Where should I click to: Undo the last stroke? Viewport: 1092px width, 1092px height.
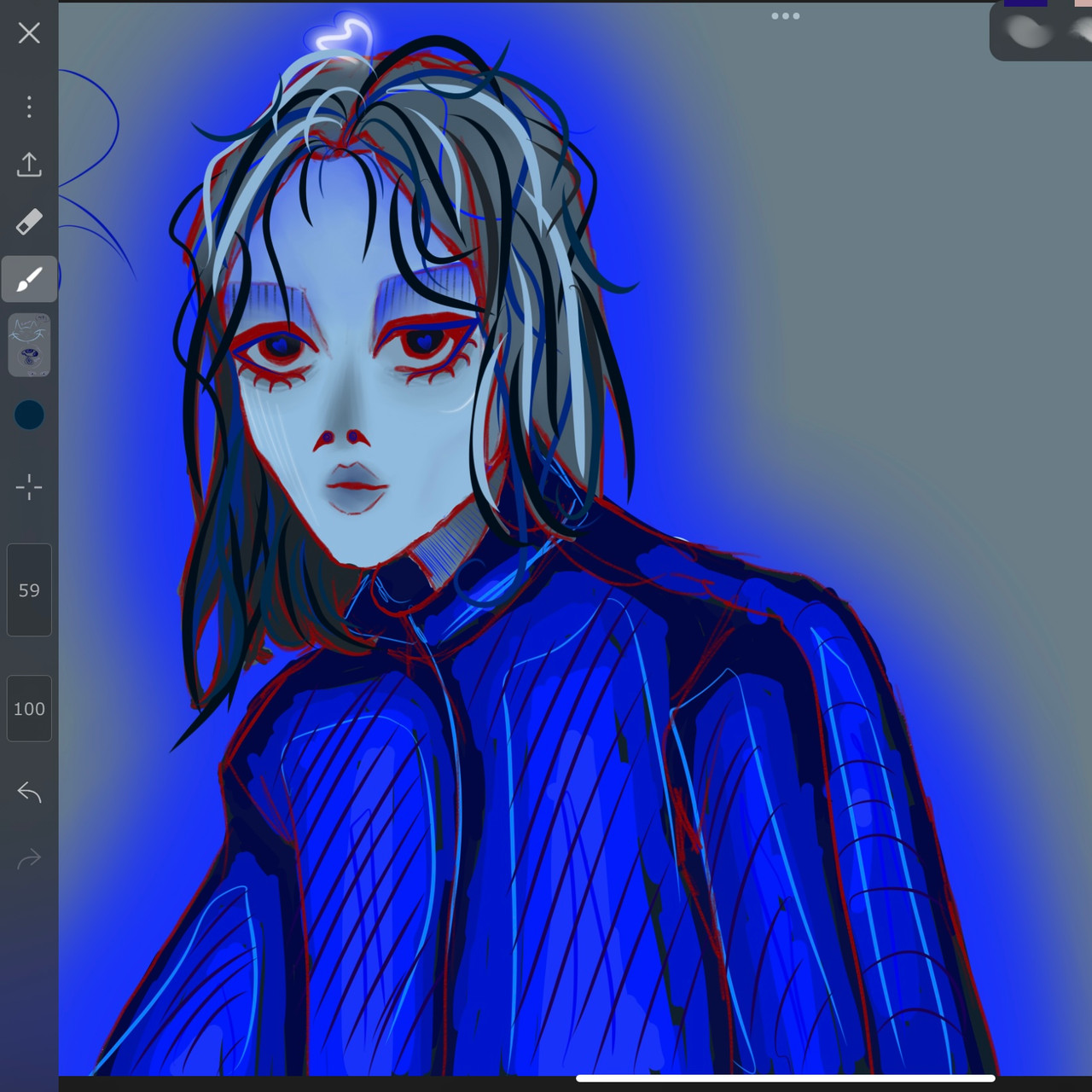point(29,793)
